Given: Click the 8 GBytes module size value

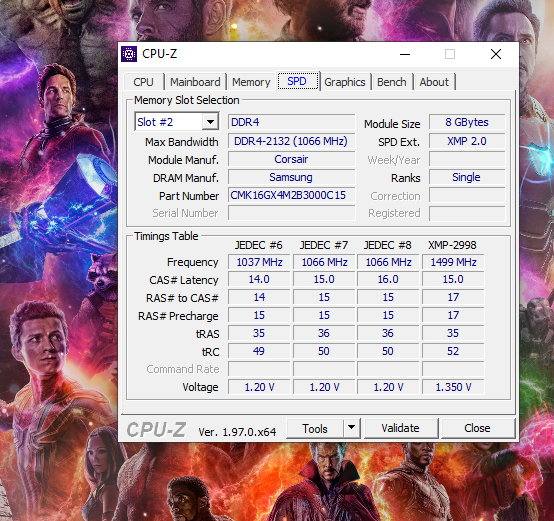Looking at the screenshot, I should point(467,122).
